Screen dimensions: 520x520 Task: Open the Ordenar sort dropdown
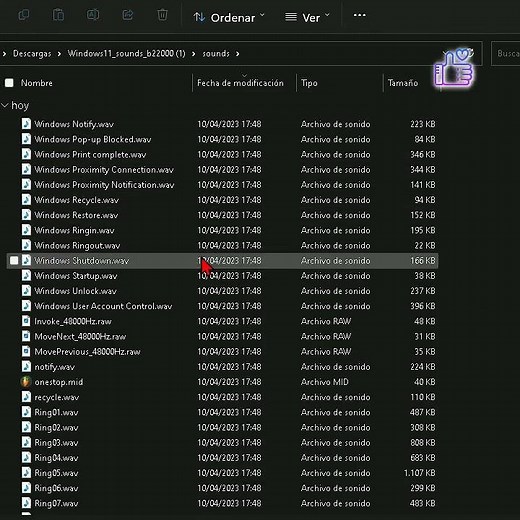pyautogui.click(x=229, y=17)
